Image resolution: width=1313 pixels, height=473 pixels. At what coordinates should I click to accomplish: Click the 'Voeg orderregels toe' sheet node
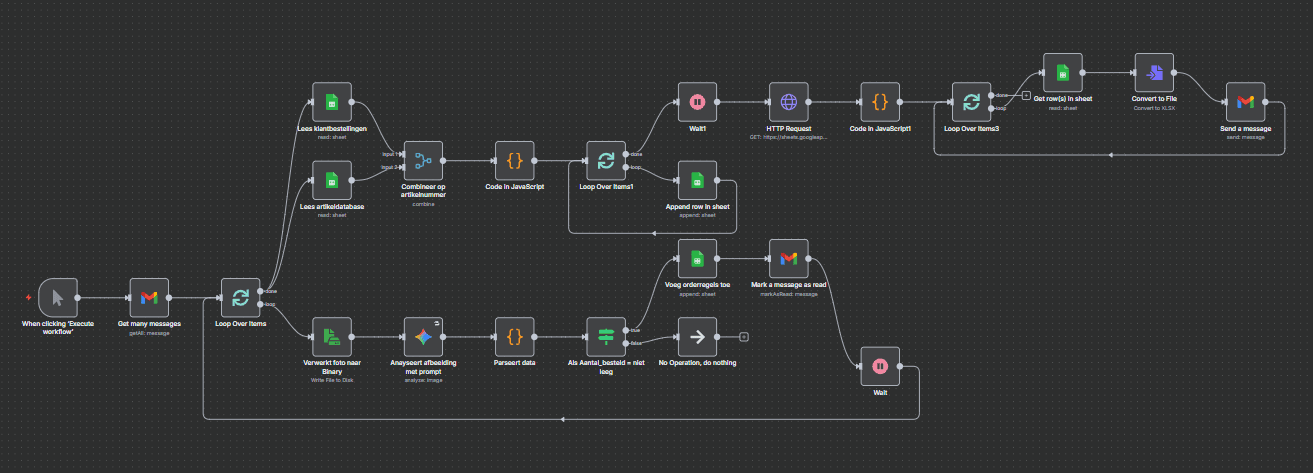pos(697,259)
